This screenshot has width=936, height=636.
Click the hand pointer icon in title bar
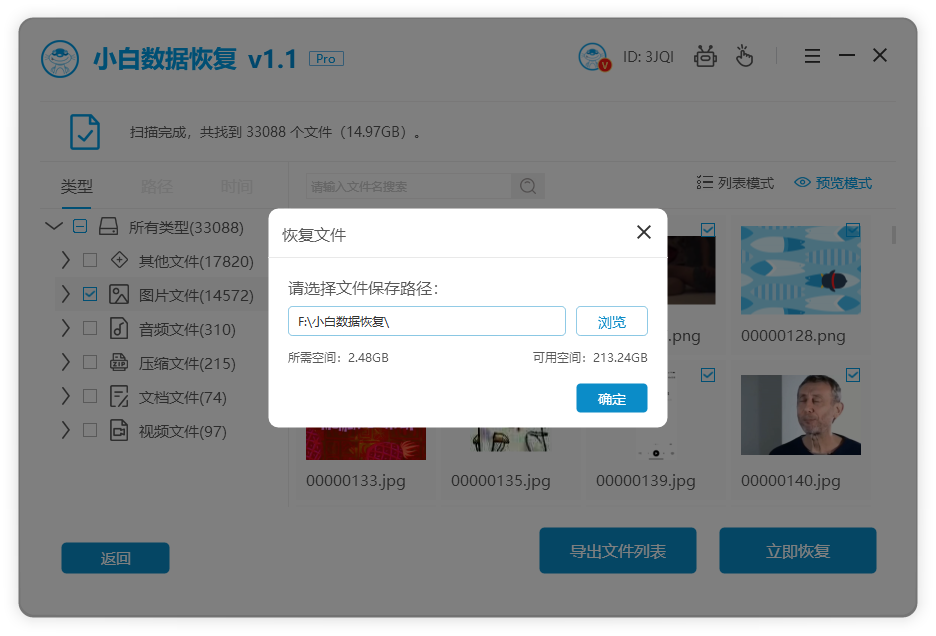coord(744,56)
